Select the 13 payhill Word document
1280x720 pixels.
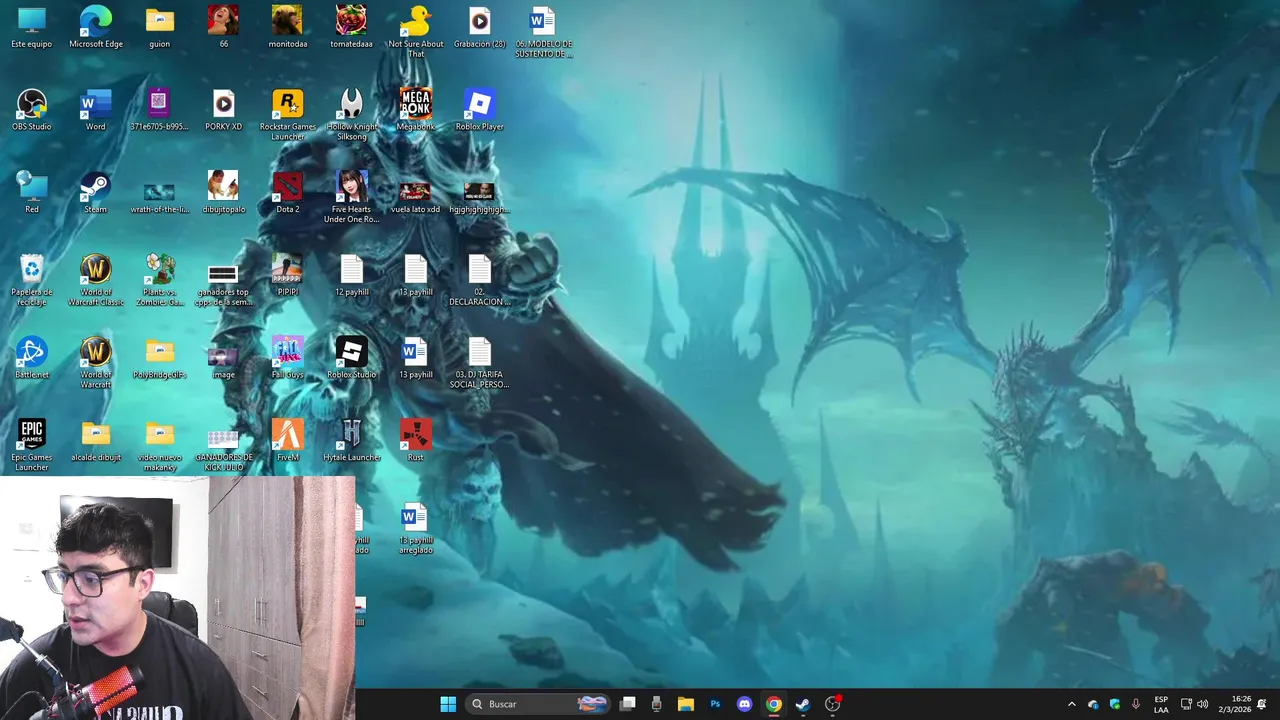point(415,358)
